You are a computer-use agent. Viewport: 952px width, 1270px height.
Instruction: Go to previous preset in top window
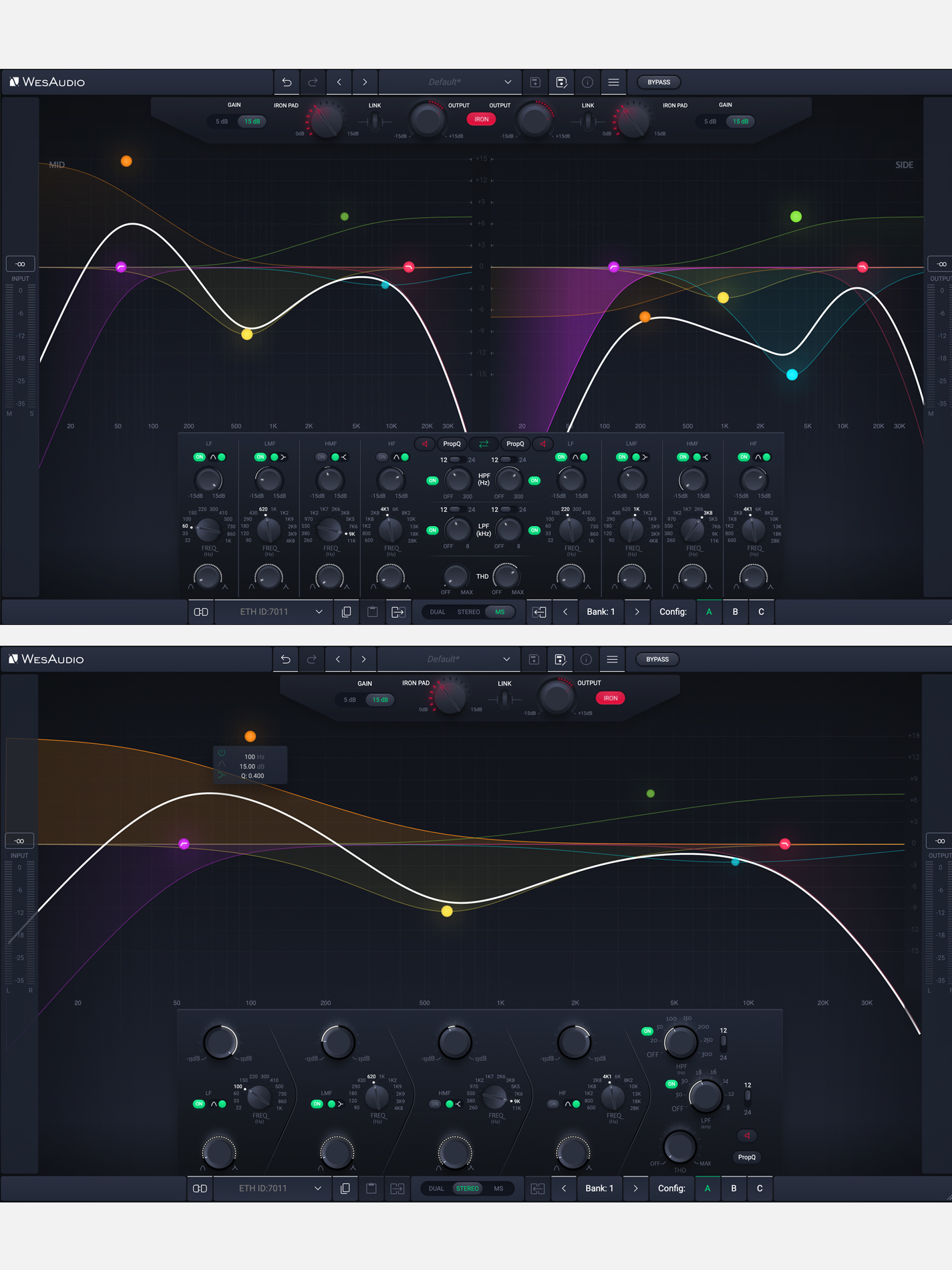339,82
